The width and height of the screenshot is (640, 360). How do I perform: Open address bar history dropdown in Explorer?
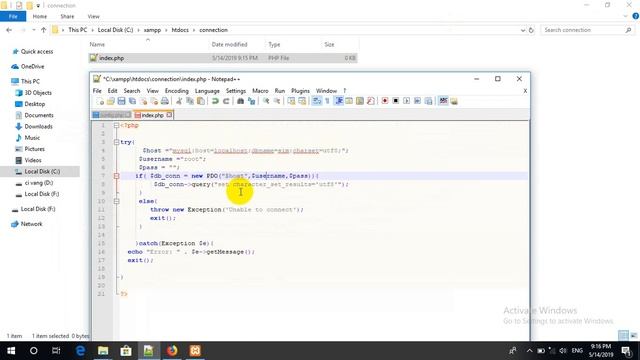[522, 30]
